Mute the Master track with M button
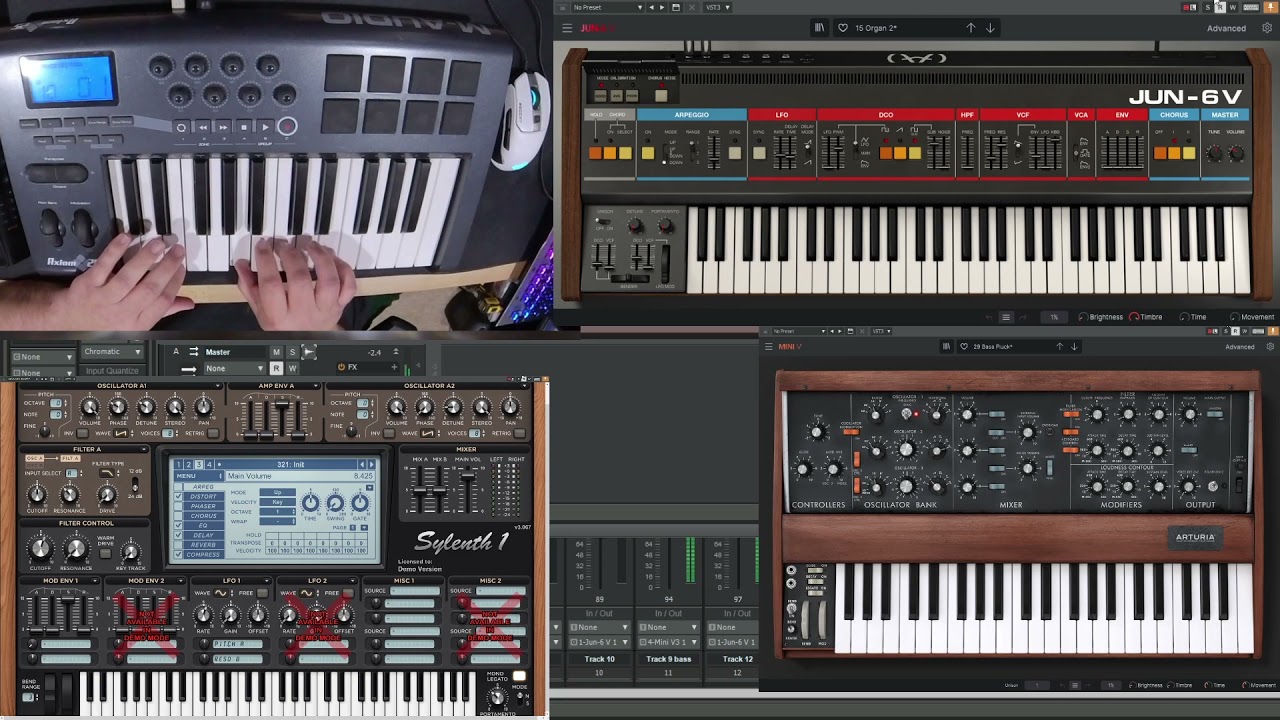Image resolution: width=1280 pixels, height=720 pixels. (x=276, y=352)
